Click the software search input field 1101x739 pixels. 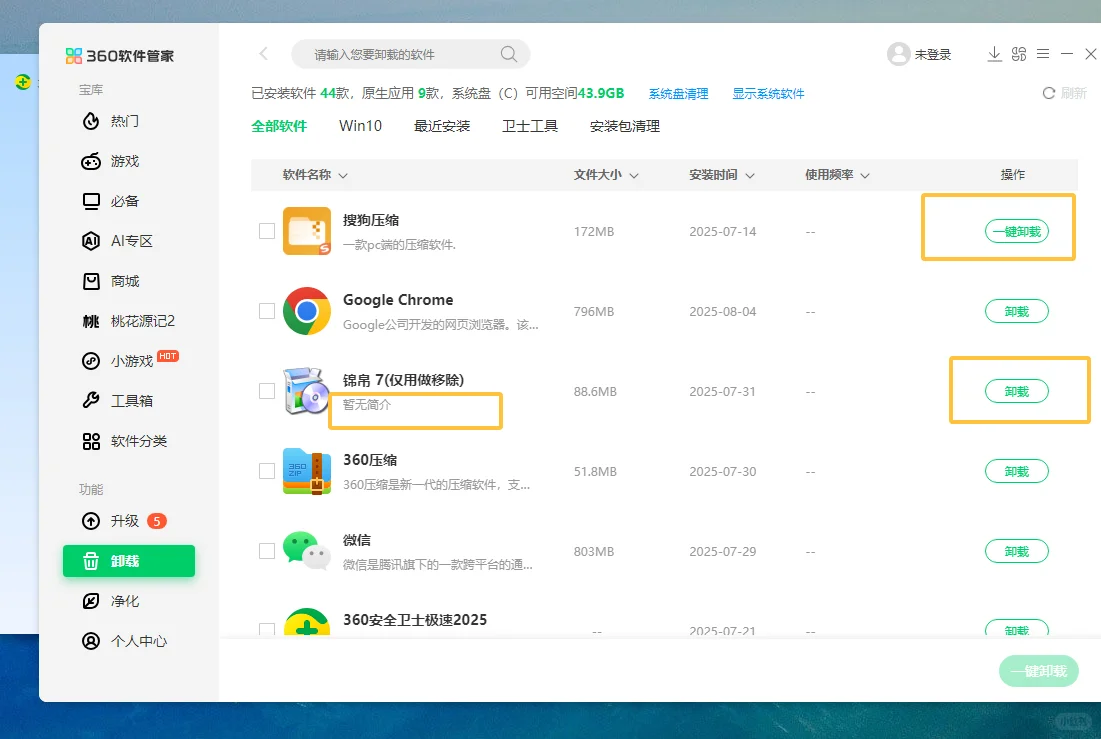(400, 54)
